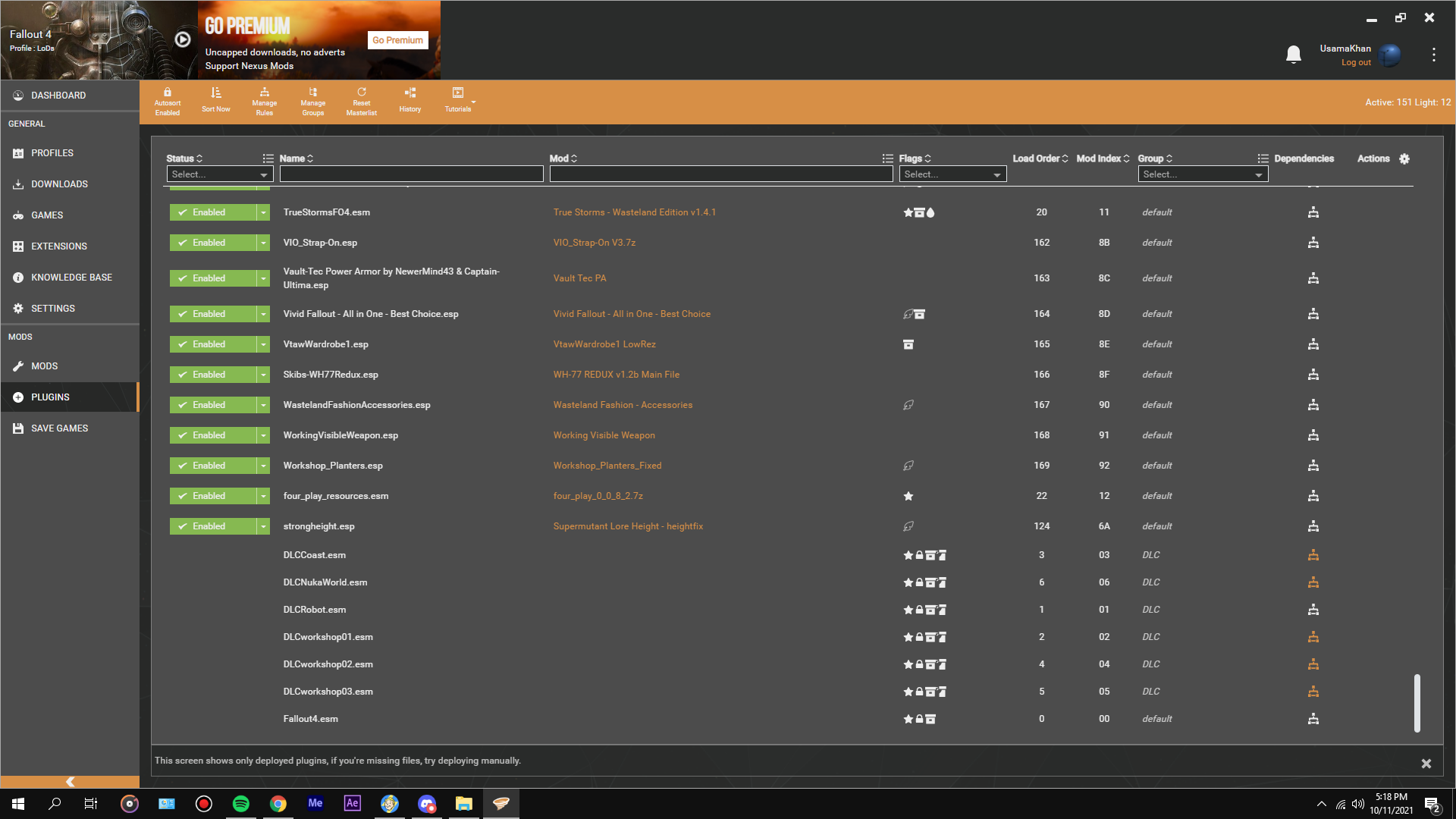Toggle Enabled status for WorkingVisibleWeapon.esp

click(x=213, y=435)
